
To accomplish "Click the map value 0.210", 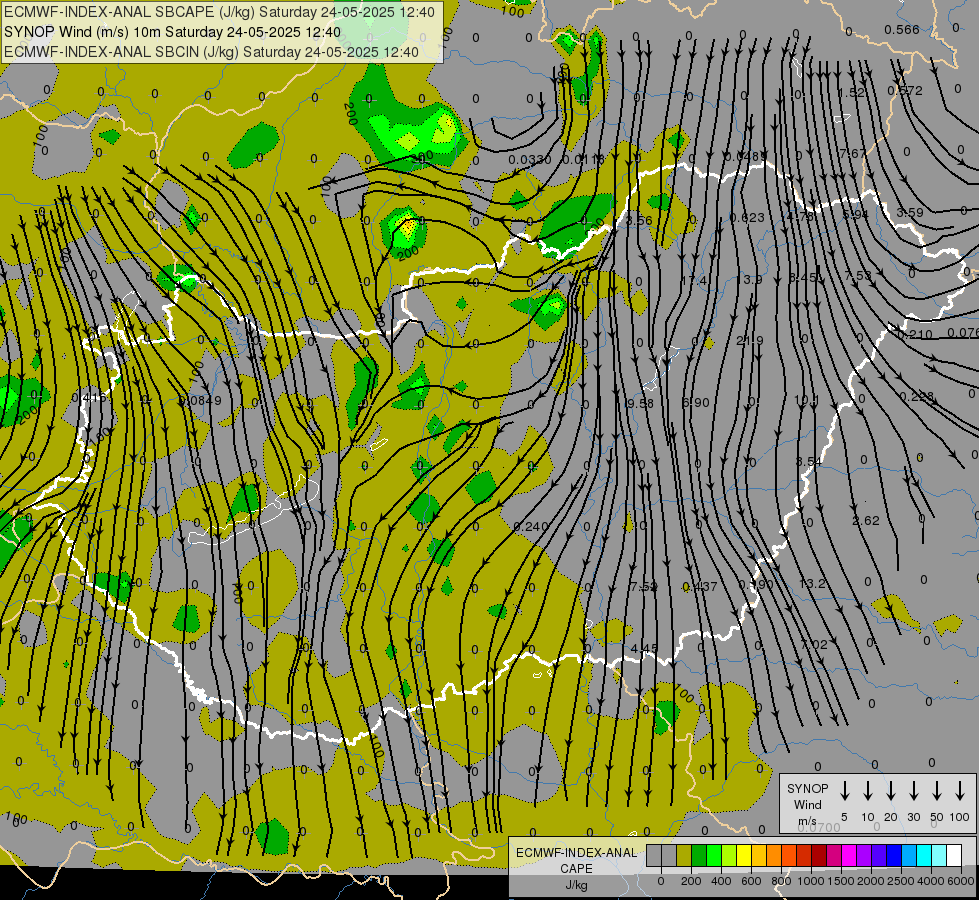I will (915, 334).
